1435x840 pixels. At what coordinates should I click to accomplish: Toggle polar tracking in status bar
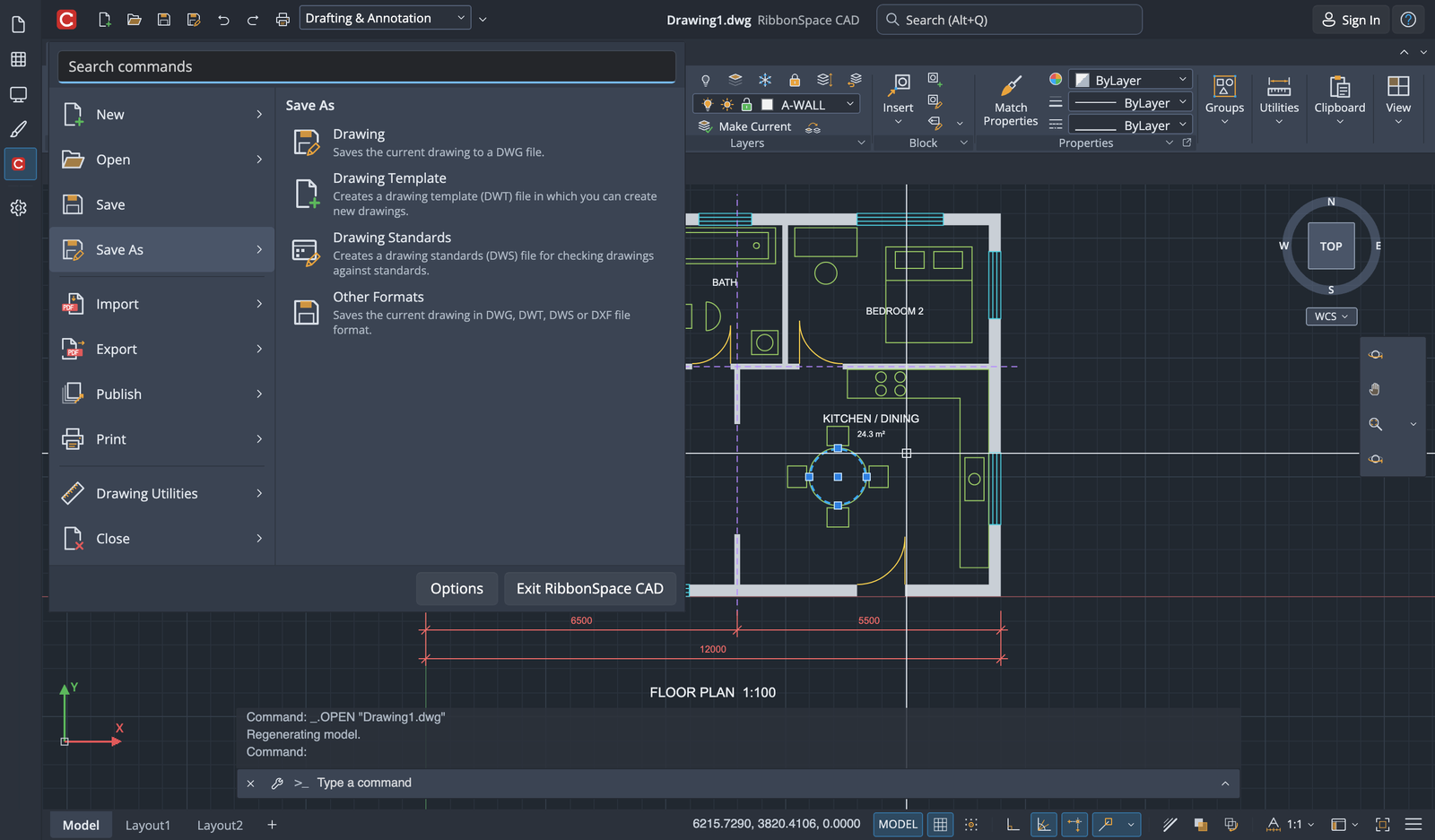(1044, 824)
